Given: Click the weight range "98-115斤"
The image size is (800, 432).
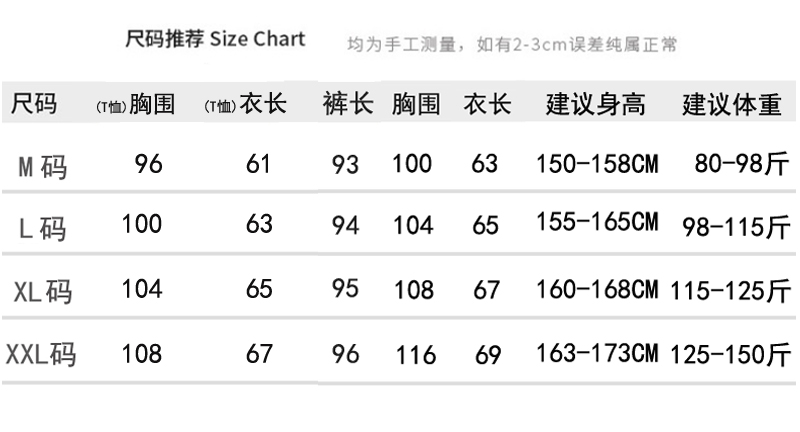Looking at the screenshot, I should (735, 227).
